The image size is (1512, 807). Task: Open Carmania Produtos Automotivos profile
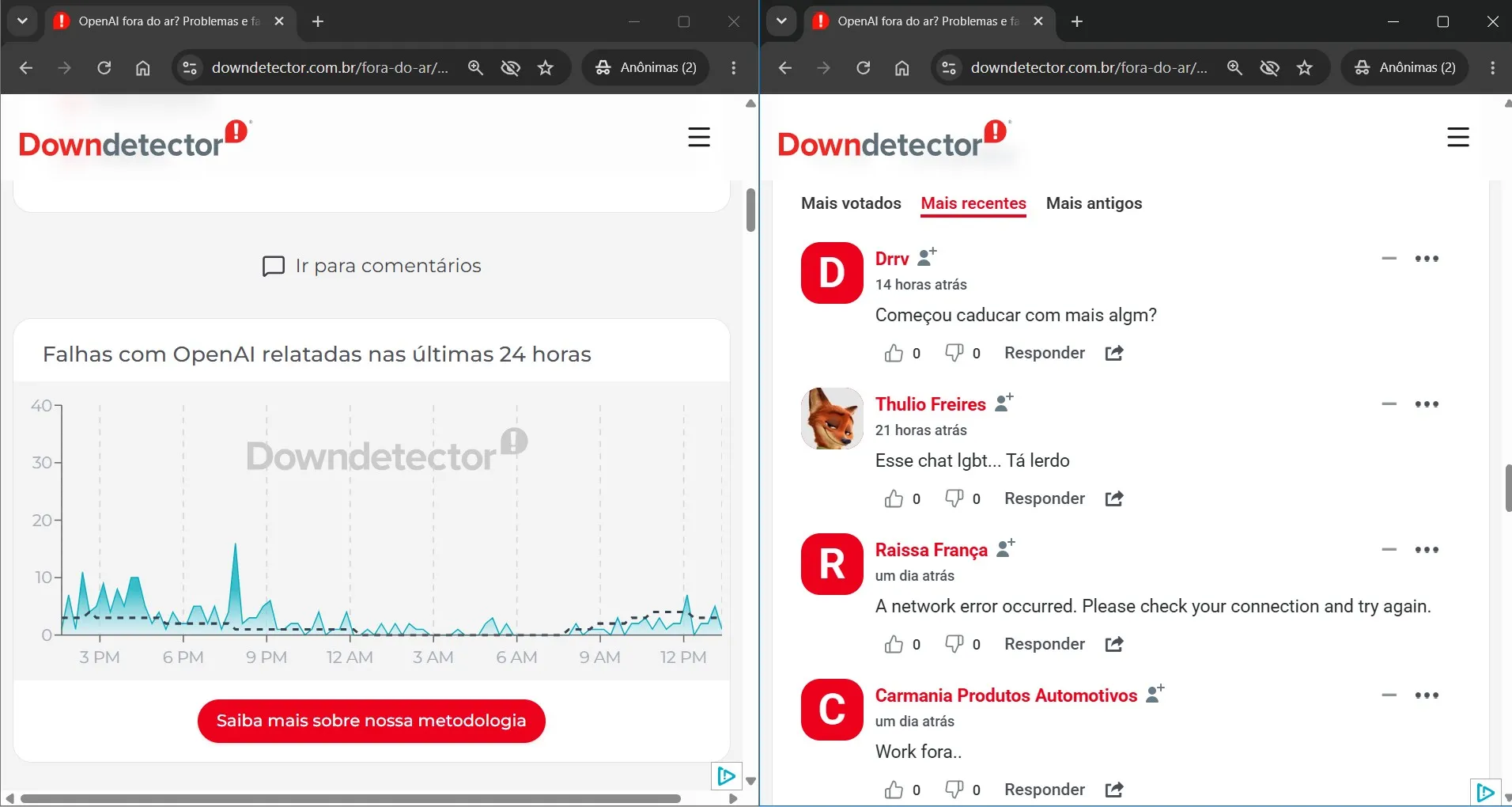click(x=1006, y=695)
